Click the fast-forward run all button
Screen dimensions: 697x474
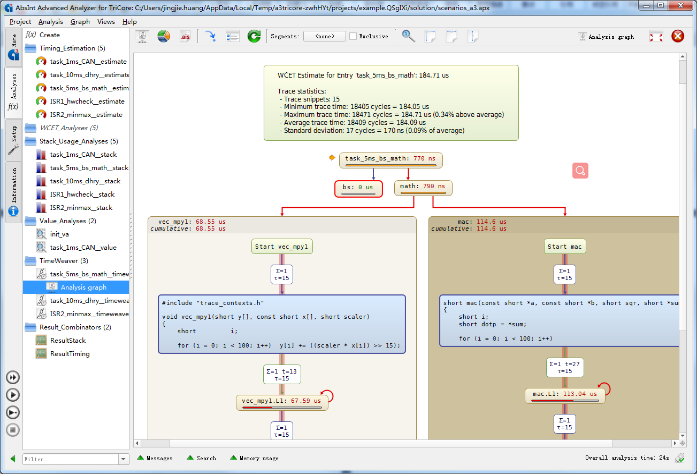click(x=13, y=378)
